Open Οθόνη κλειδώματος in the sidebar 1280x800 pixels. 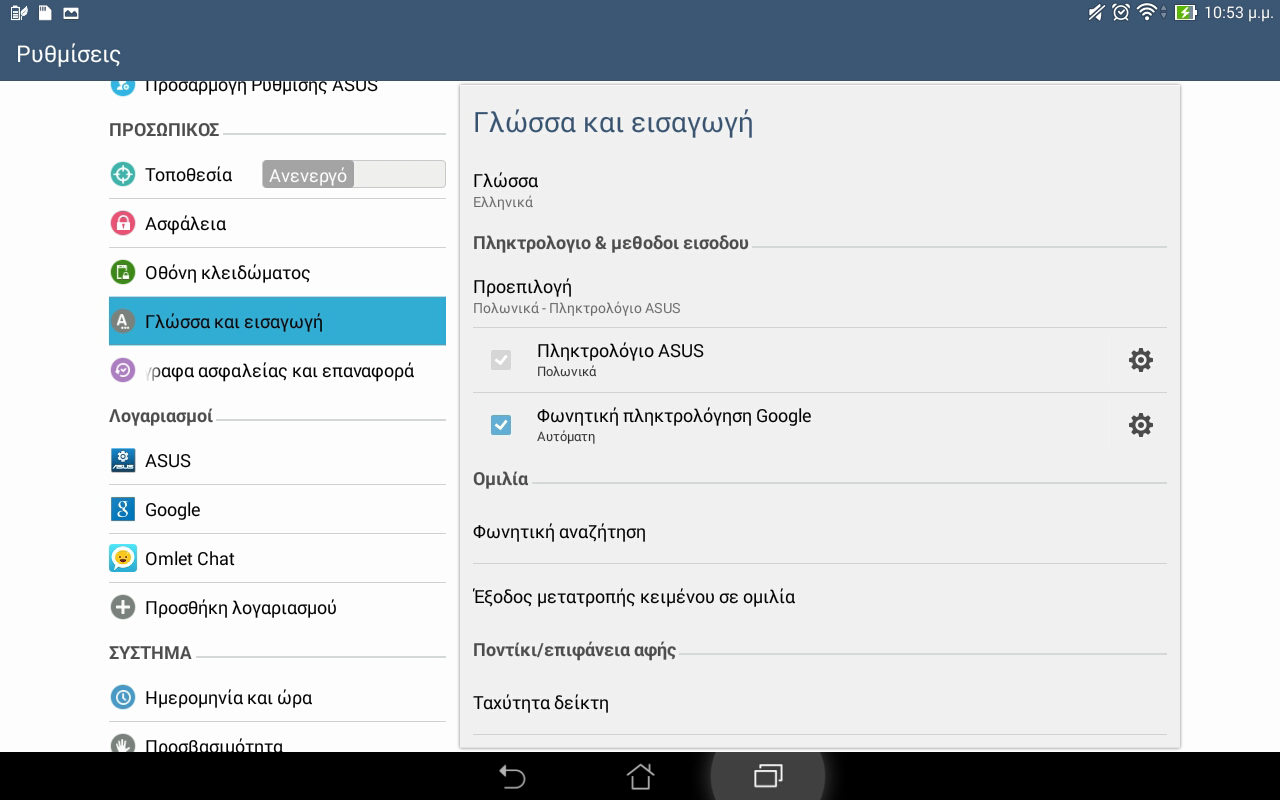pyautogui.click(x=277, y=272)
